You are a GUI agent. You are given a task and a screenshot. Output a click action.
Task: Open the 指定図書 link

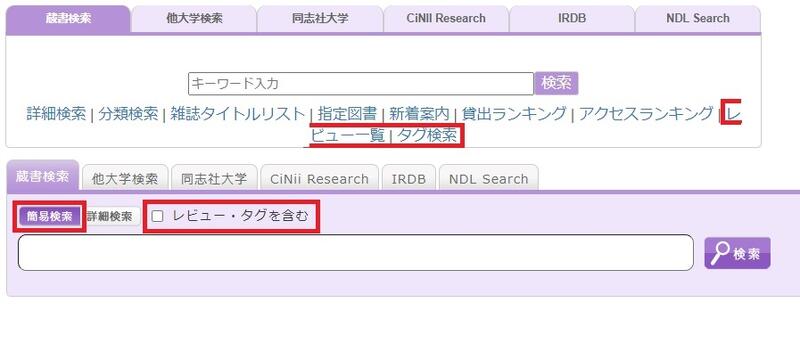347,114
